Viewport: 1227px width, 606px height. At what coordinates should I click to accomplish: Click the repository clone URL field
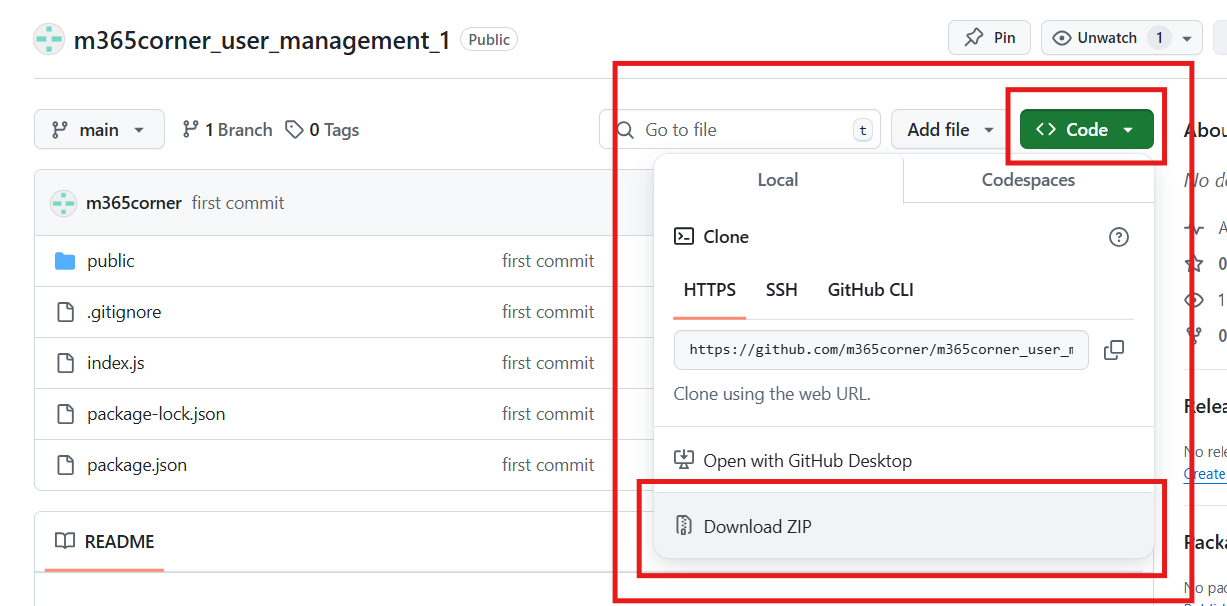tap(881, 350)
